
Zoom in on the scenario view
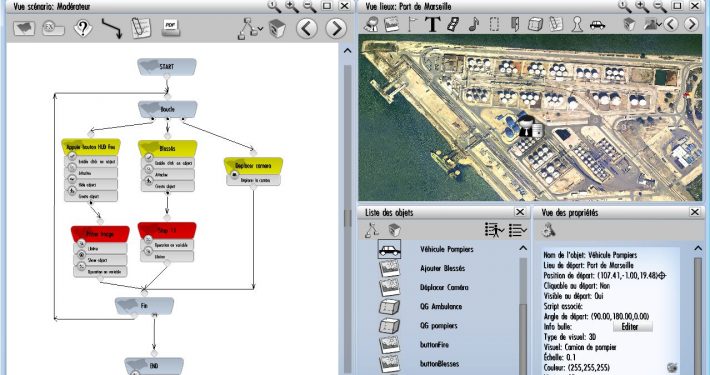292,6
